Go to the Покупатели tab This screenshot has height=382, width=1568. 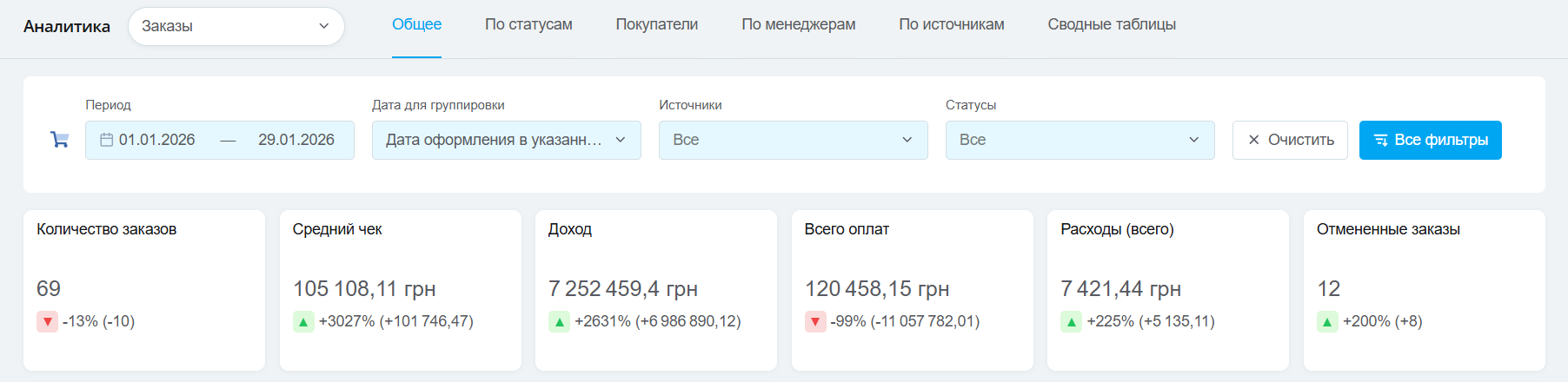pos(656,24)
